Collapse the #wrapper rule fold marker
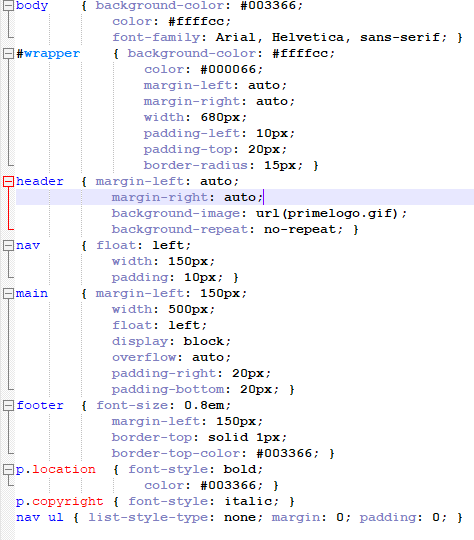The image size is (474, 540). coord(8,53)
